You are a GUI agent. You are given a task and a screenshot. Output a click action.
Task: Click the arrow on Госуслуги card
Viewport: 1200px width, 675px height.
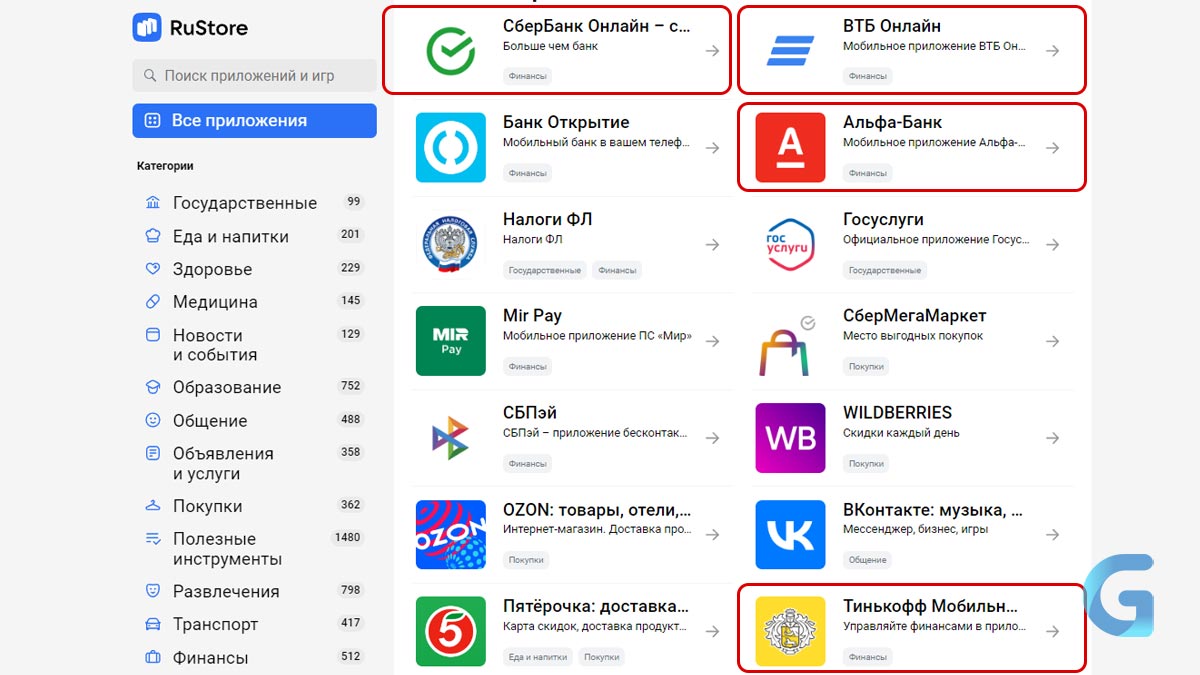(x=1053, y=245)
